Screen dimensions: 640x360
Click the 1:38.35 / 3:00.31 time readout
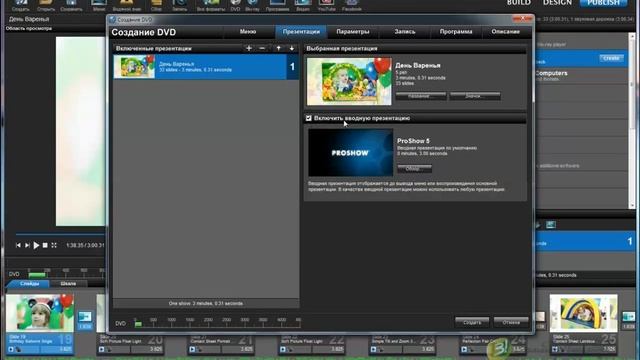pyautogui.click(x=85, y=245)
